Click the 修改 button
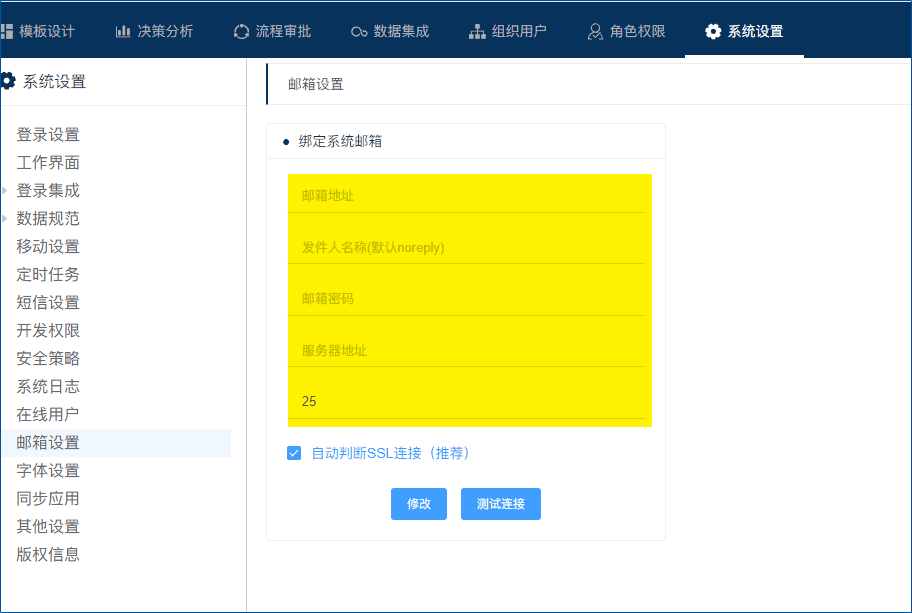 419,504
